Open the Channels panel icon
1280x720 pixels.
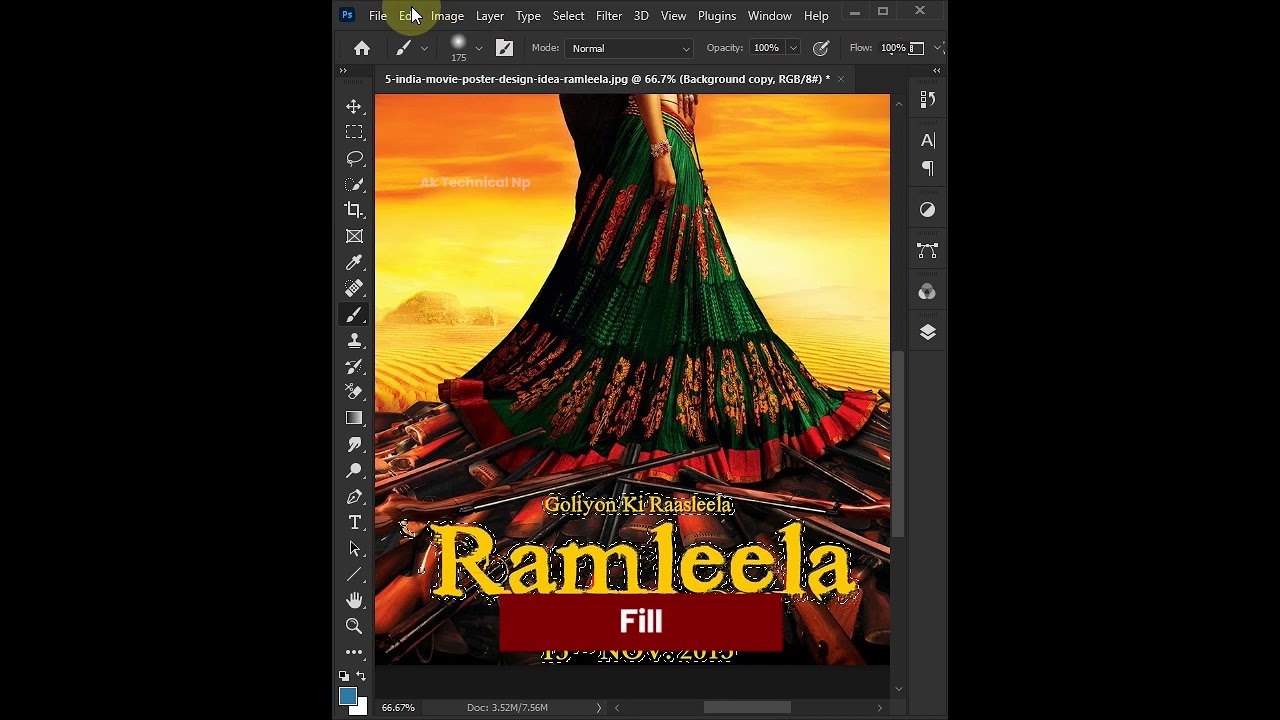[x=927, y=292]
